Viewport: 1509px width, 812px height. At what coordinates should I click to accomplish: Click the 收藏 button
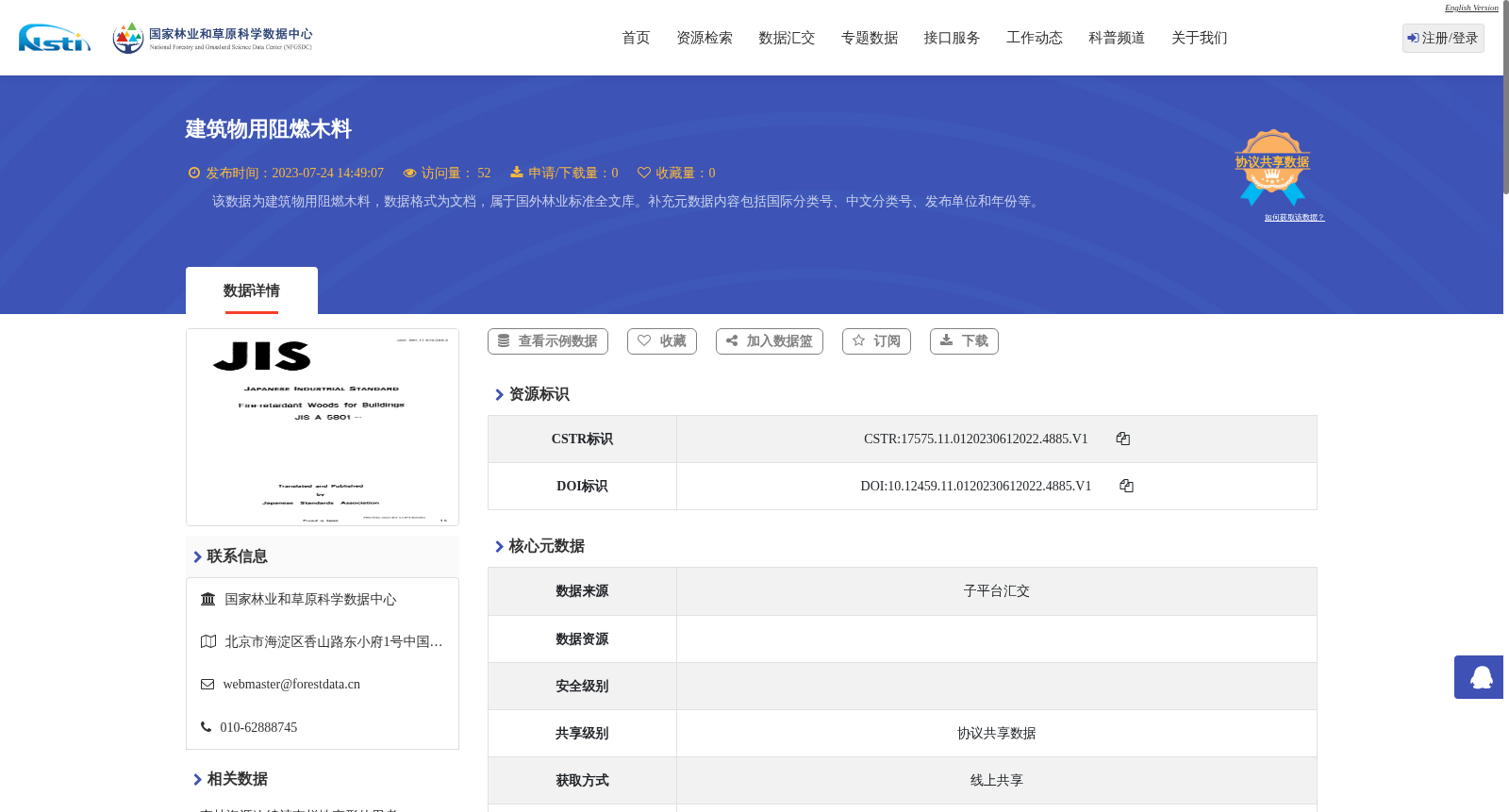[662, 341]
